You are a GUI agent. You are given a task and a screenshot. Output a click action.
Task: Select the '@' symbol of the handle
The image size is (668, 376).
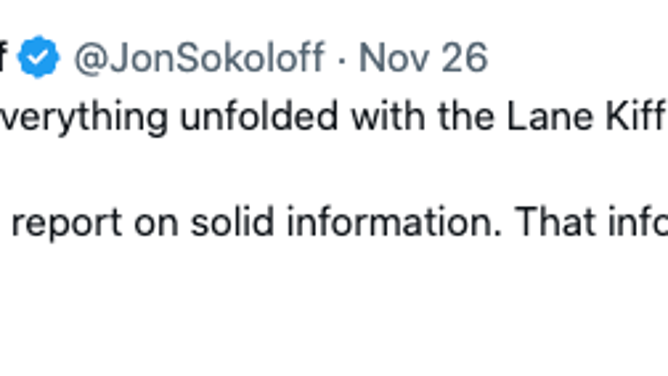[x=90, y=59]
